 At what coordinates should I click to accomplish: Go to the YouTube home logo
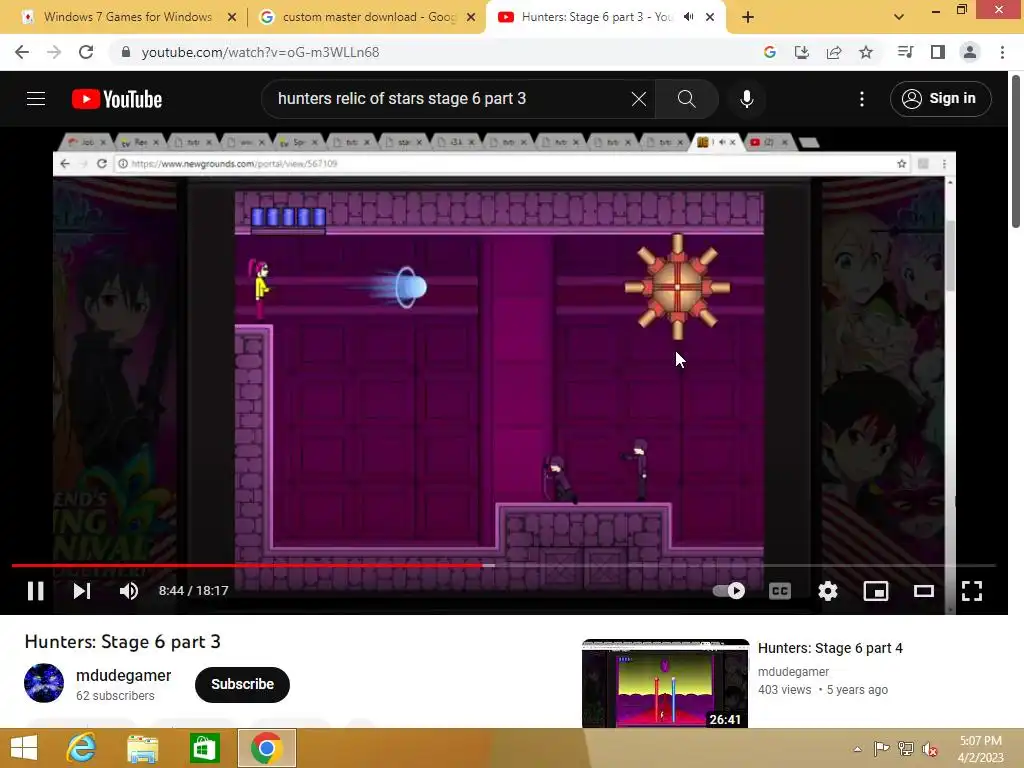coord(117,99)
